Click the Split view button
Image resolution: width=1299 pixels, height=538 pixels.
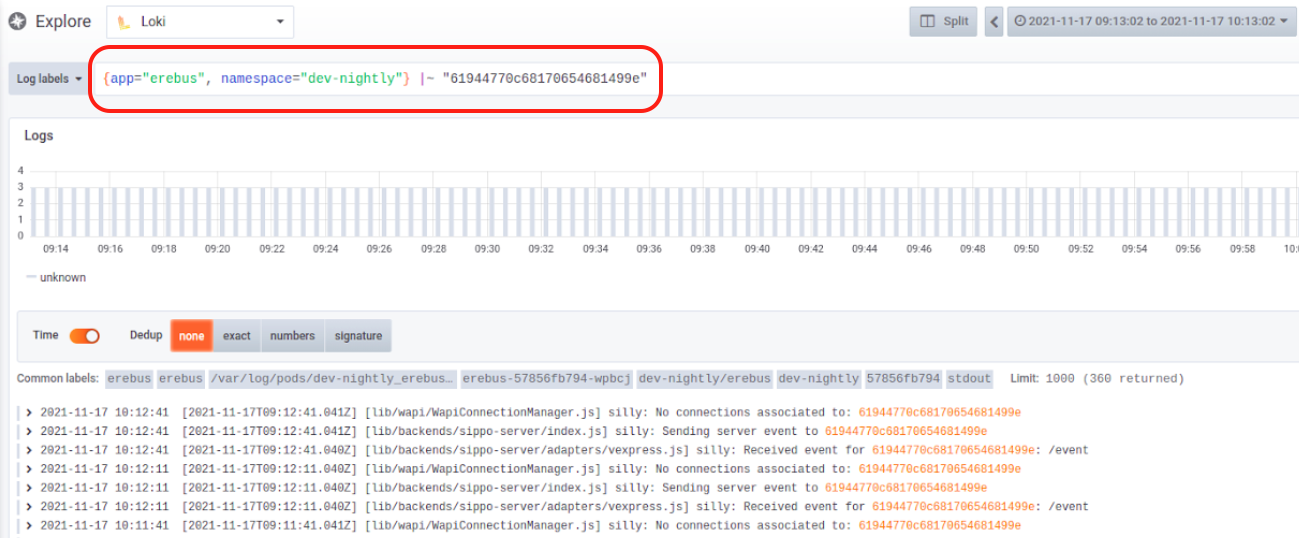(x=943, y=21)
